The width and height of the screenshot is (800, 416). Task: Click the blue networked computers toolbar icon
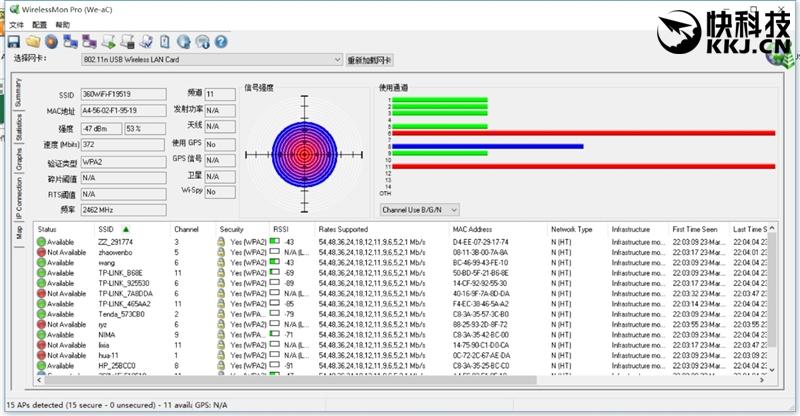click(70, 42)
